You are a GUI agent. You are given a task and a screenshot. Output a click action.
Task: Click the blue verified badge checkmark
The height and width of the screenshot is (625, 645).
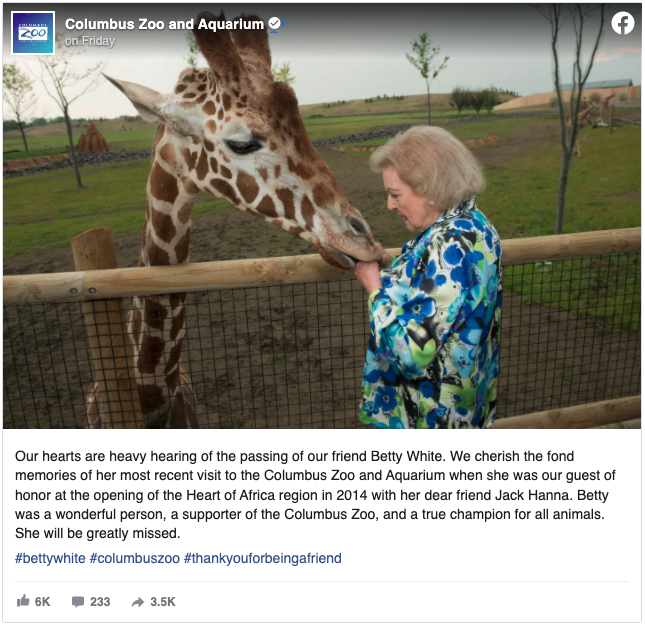pyautogui.click(x=274, y=23)
